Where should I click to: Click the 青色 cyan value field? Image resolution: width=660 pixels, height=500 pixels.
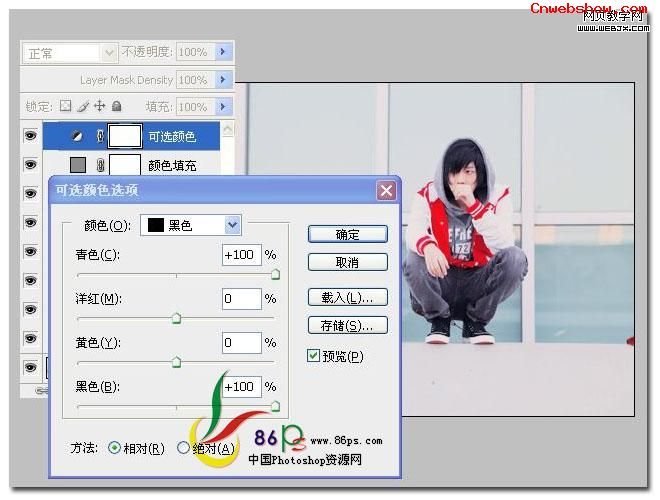pyautogui.click(x=242, y=255)
